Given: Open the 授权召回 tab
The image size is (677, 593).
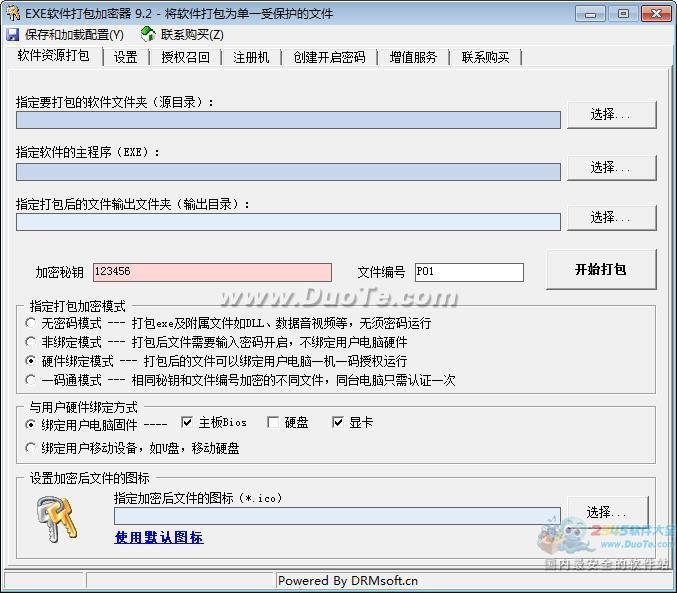Looking at the screenshot, I should click(x=185, y=57).
